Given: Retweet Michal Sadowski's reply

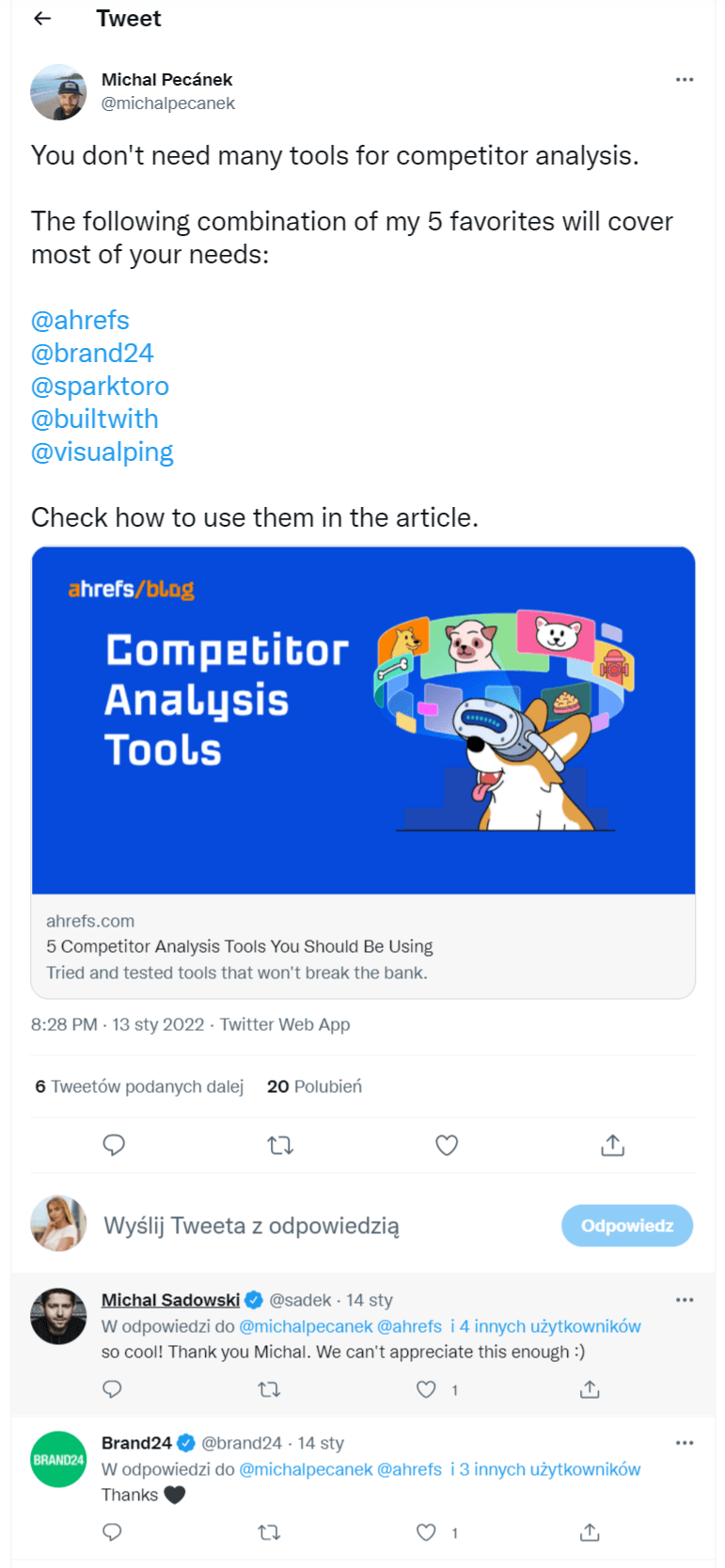Looking at the screenshot, I should pos(269,1389).
